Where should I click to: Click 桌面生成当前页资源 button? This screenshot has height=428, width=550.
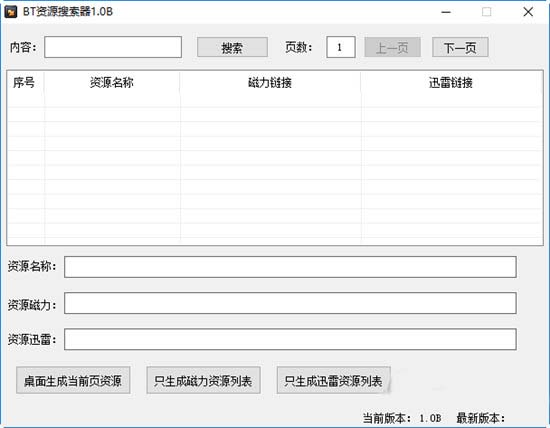[x=73, y=380]
